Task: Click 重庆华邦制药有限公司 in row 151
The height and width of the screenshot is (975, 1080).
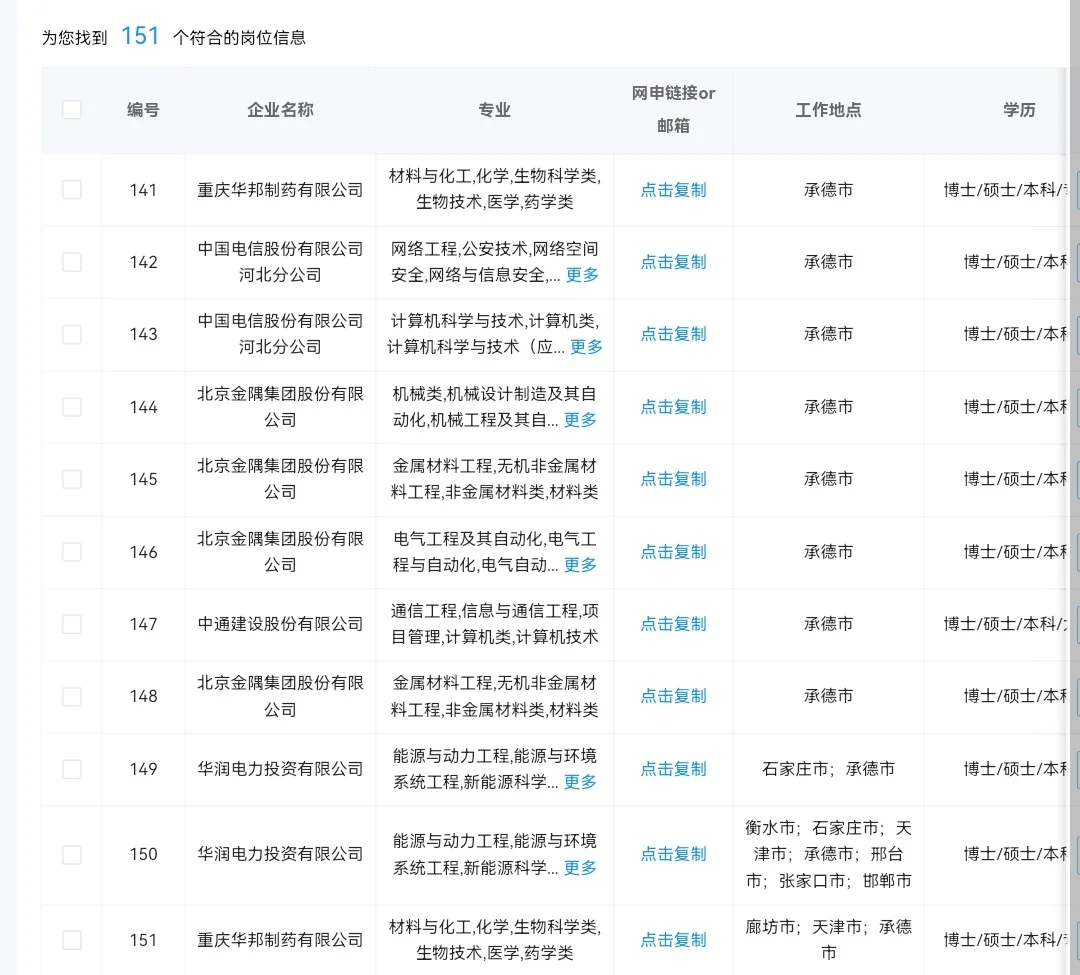Action: pos(280,940)
